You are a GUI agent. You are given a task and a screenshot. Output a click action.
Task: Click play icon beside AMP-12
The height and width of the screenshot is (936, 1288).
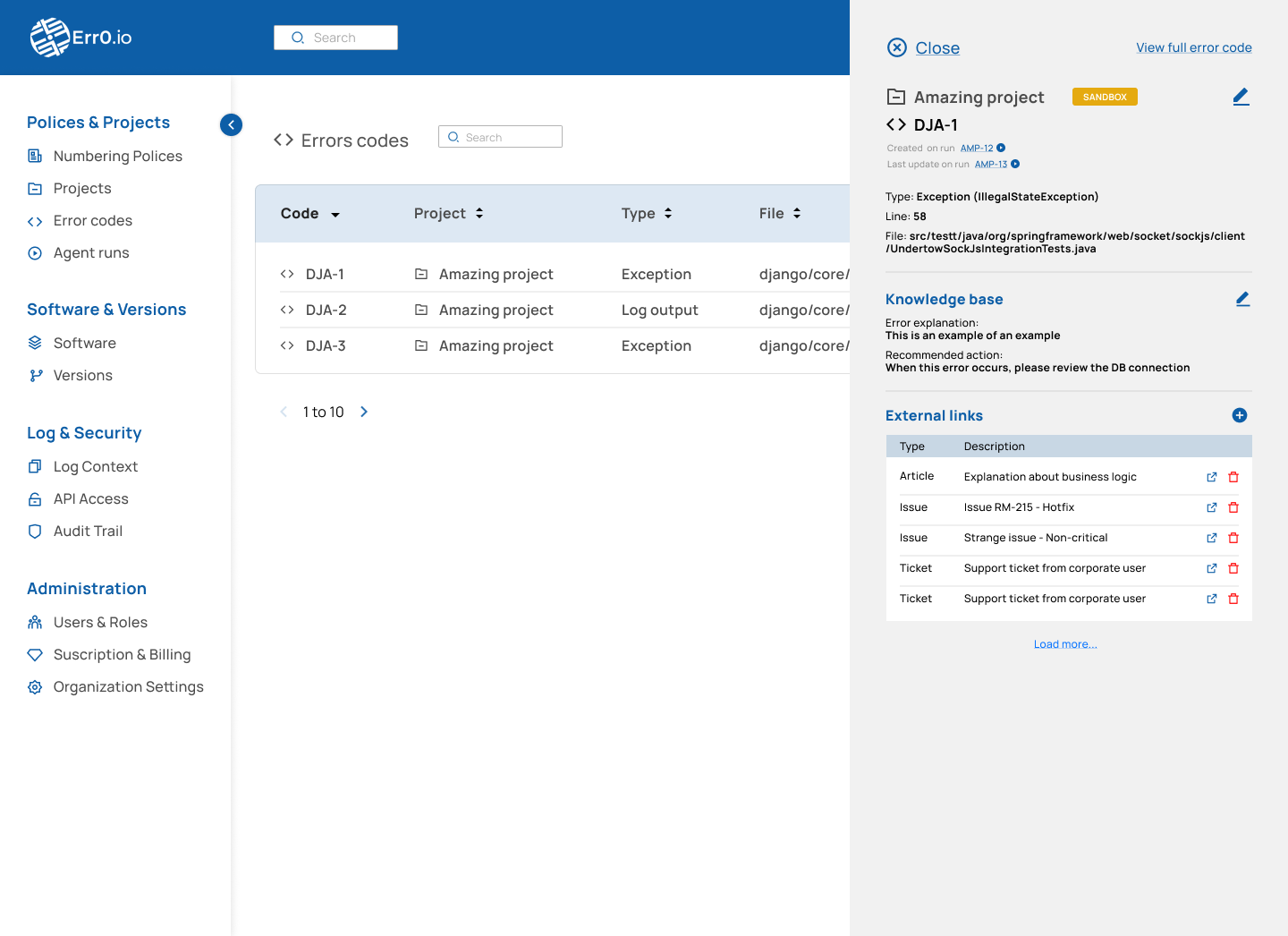pyautogui.click(x=1001, y=148)
